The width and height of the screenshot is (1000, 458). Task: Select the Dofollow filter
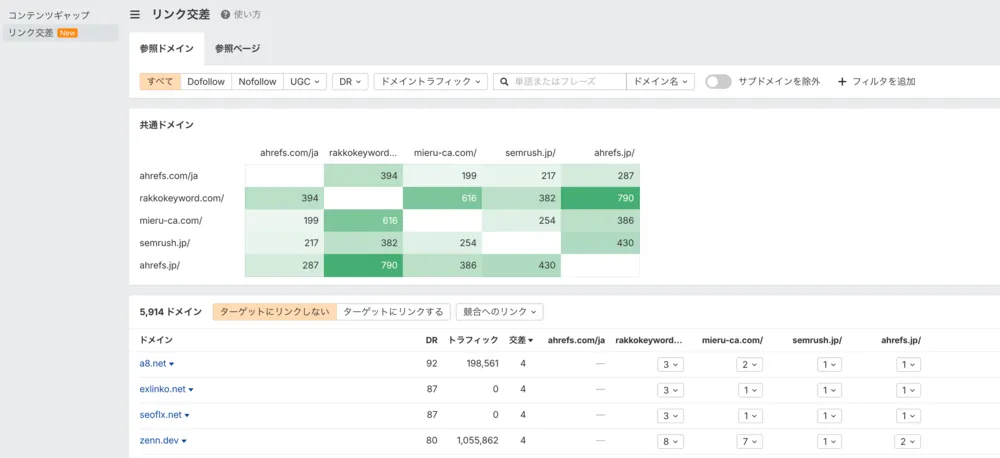click(x=206, y=82)
